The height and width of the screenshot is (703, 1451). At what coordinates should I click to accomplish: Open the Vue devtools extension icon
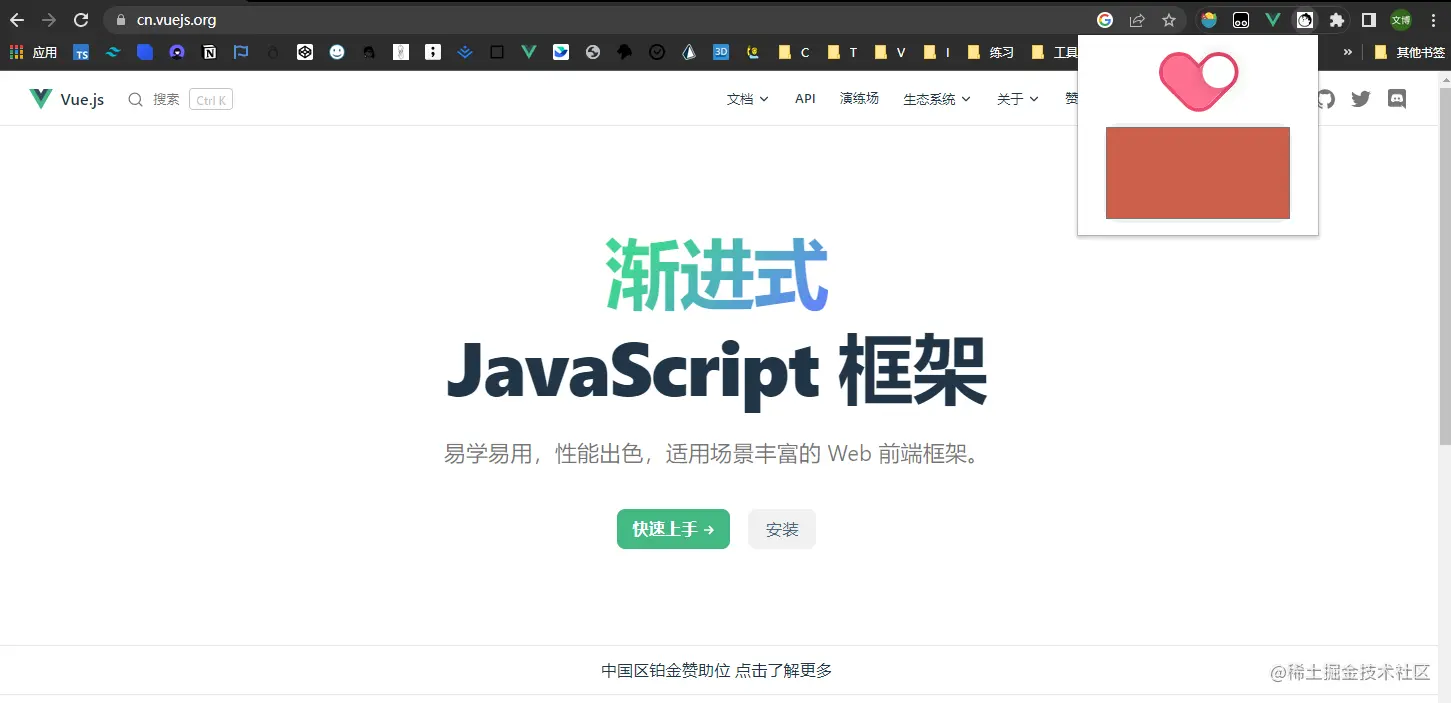pyautogui.click(x=1273, y=20)
